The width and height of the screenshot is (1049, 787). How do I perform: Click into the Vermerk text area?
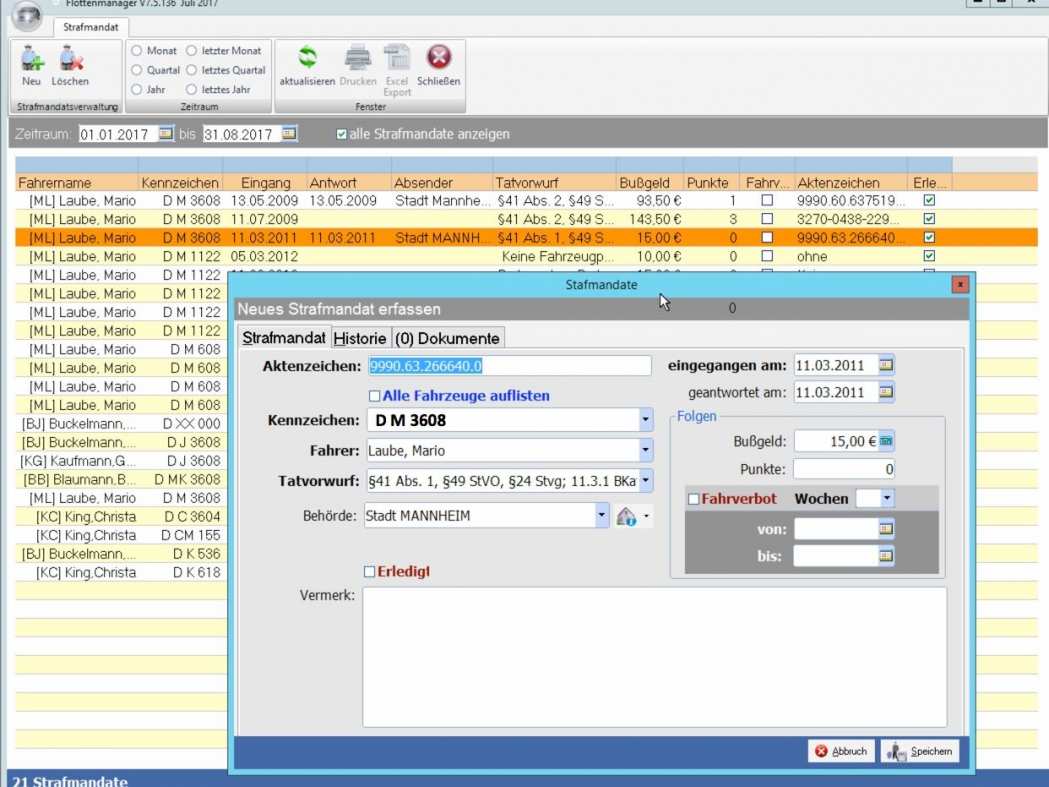click(654, 656)
